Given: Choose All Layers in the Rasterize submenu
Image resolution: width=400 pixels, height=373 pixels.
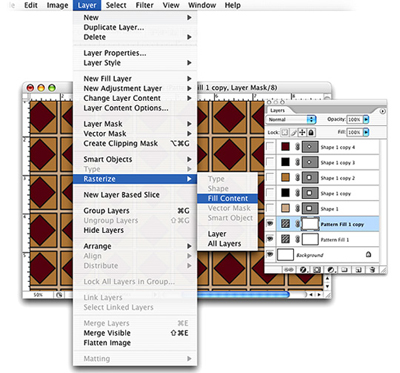Looking at the screenshot, I should [227, 244].
